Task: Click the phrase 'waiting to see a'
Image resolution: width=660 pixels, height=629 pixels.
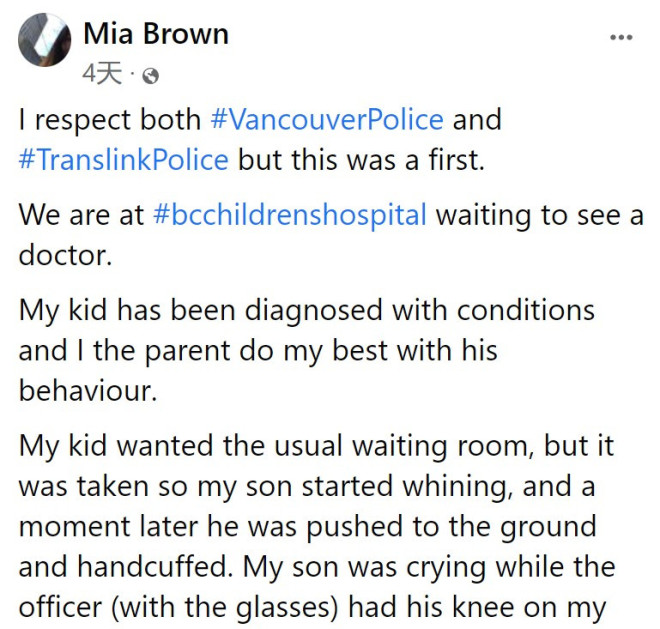Action: point(540,216)
